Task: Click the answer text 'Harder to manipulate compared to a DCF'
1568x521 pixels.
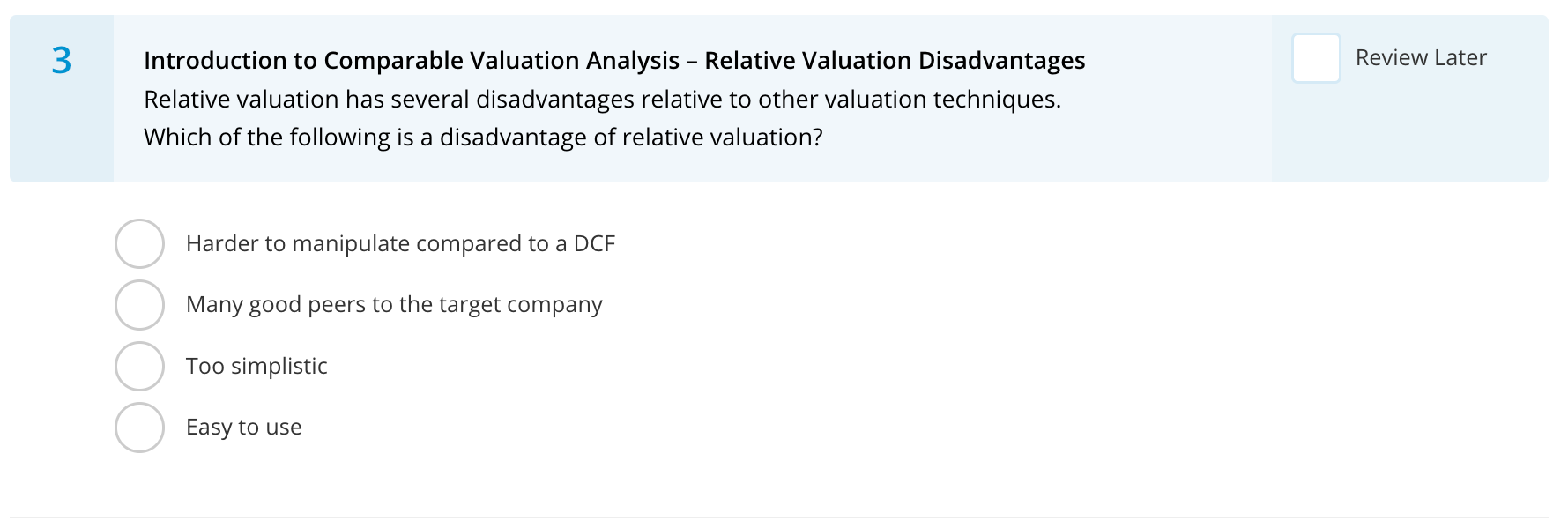Action: coord(401,243)
